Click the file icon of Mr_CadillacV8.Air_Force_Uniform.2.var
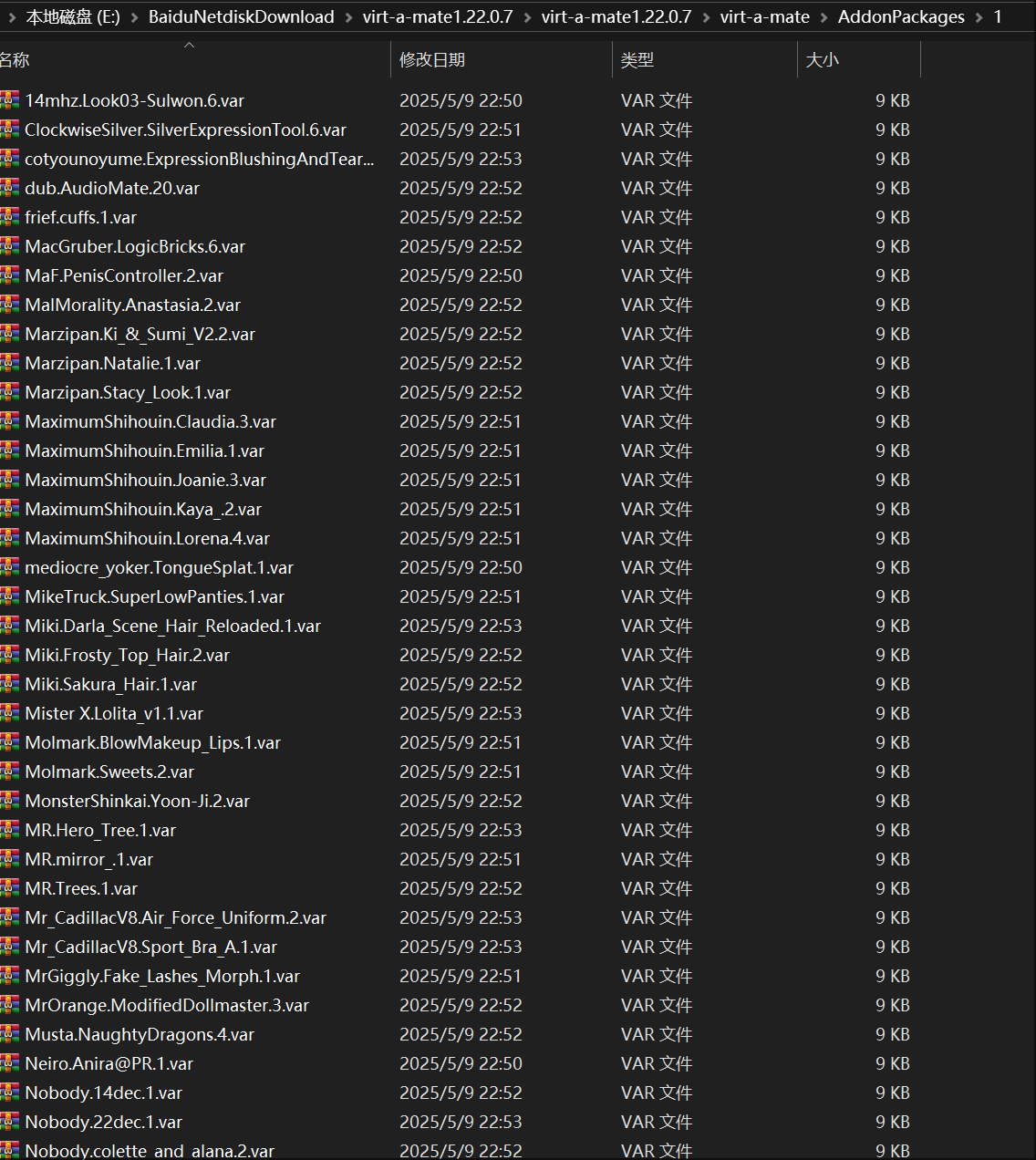The width and height of the screenshot is (1036, 1160). [9, 917]
